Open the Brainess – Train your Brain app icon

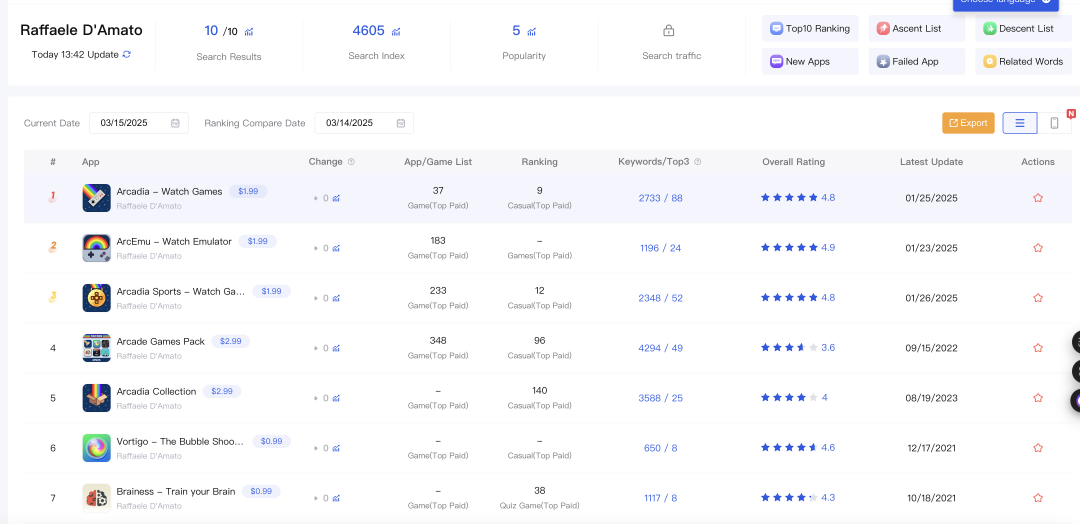click(x=96, y=498)
